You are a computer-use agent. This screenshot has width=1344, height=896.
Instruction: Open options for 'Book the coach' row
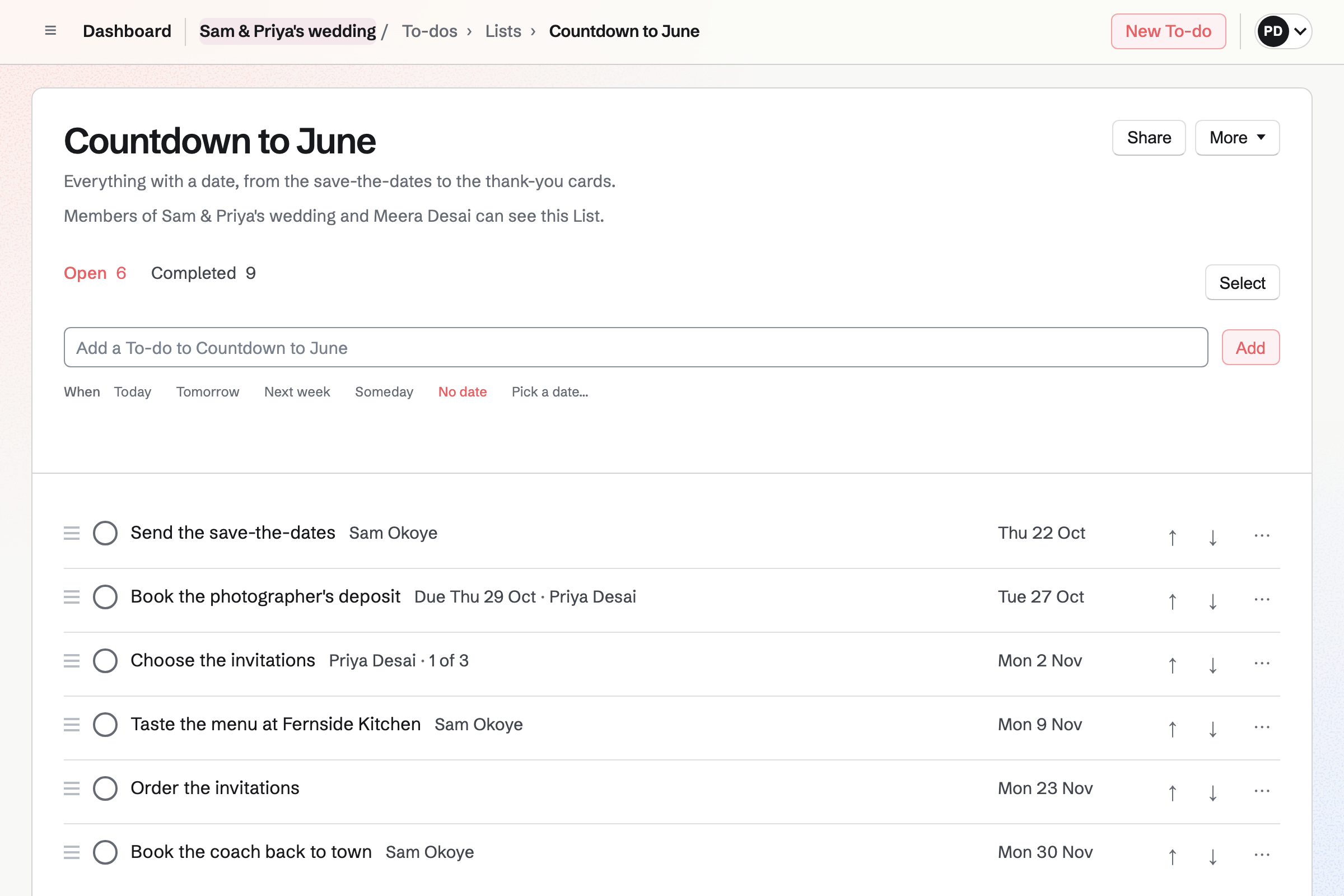click(1262, 856)
